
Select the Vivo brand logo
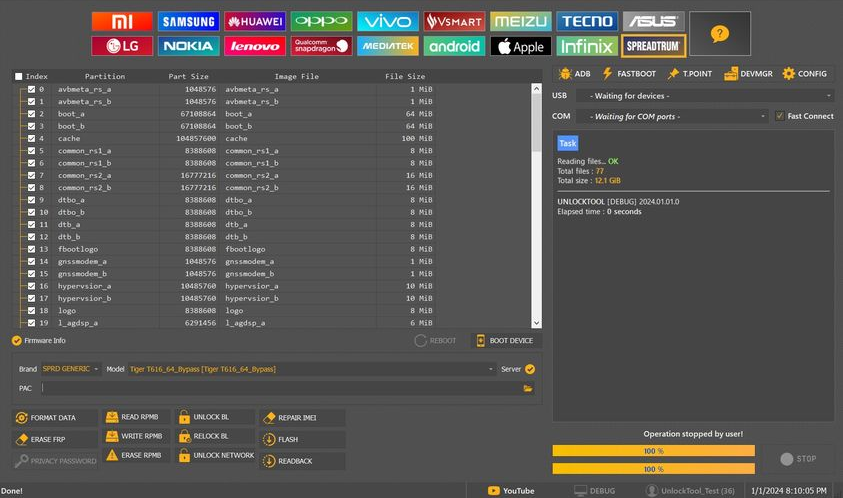click(x=388, y=22)
